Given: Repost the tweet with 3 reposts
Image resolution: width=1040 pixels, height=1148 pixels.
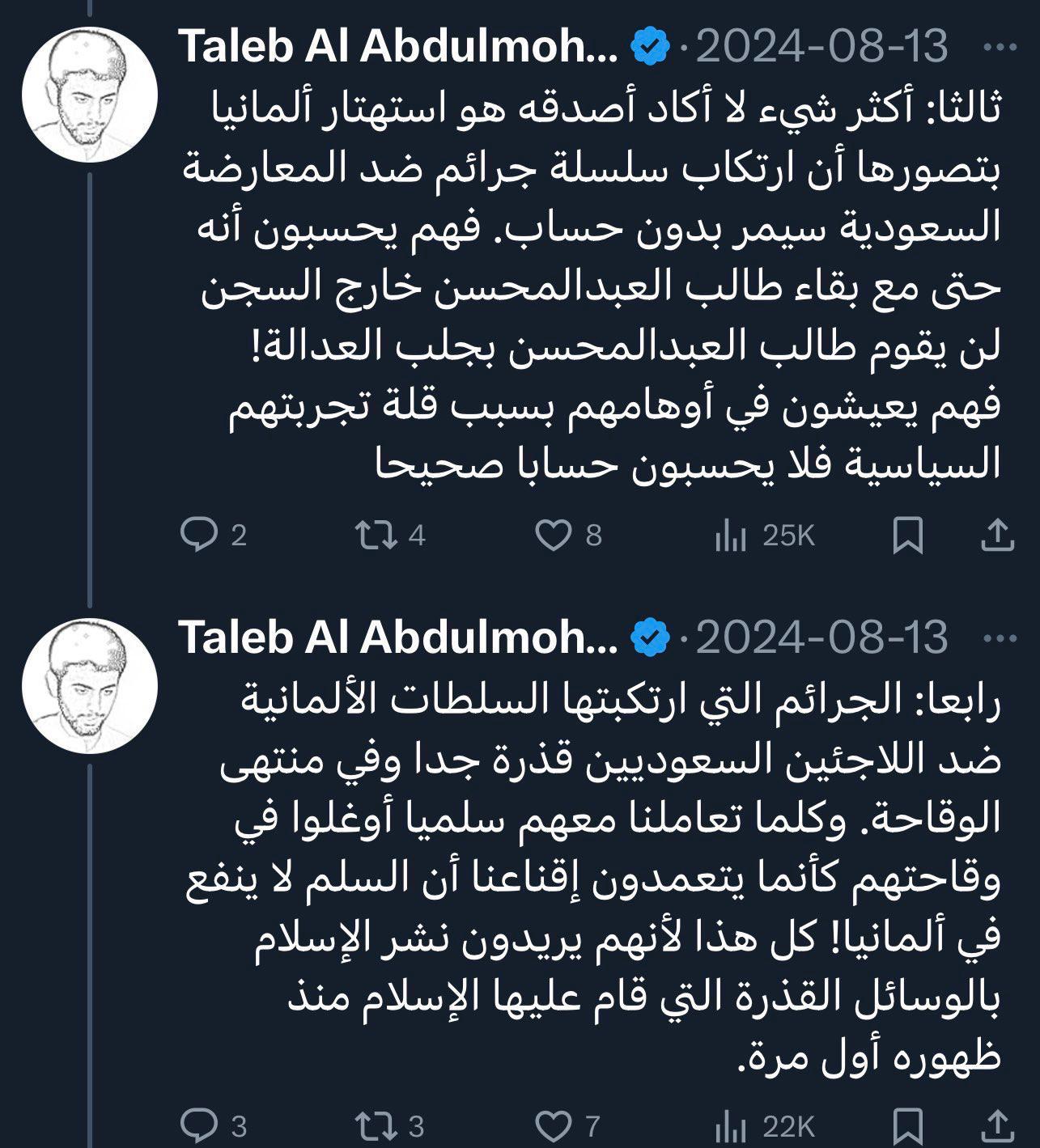Looking at the screenshot, I should (x=375, y=1125).
